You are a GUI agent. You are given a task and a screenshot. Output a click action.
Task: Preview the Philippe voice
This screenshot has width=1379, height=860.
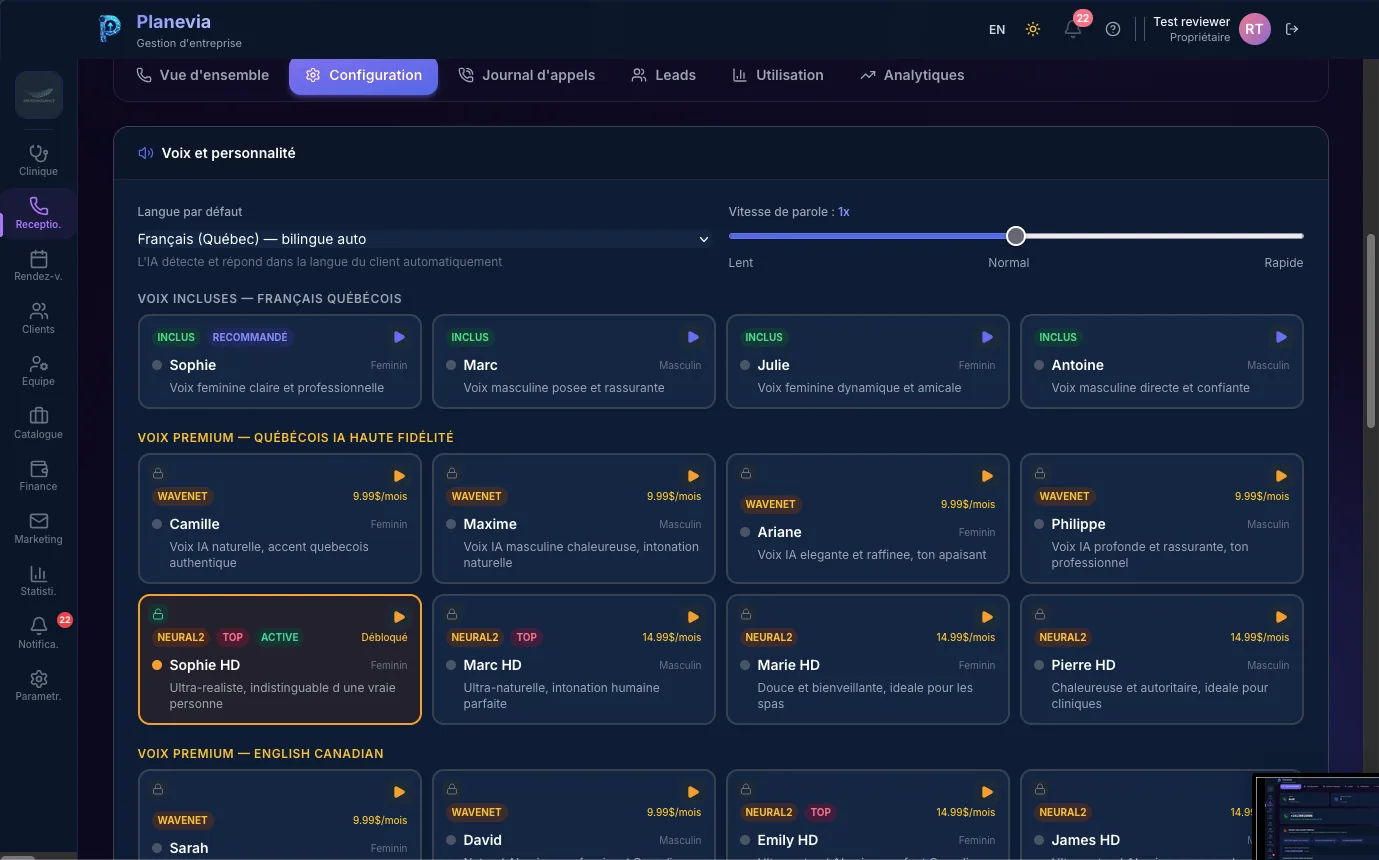pos(1282,476)
